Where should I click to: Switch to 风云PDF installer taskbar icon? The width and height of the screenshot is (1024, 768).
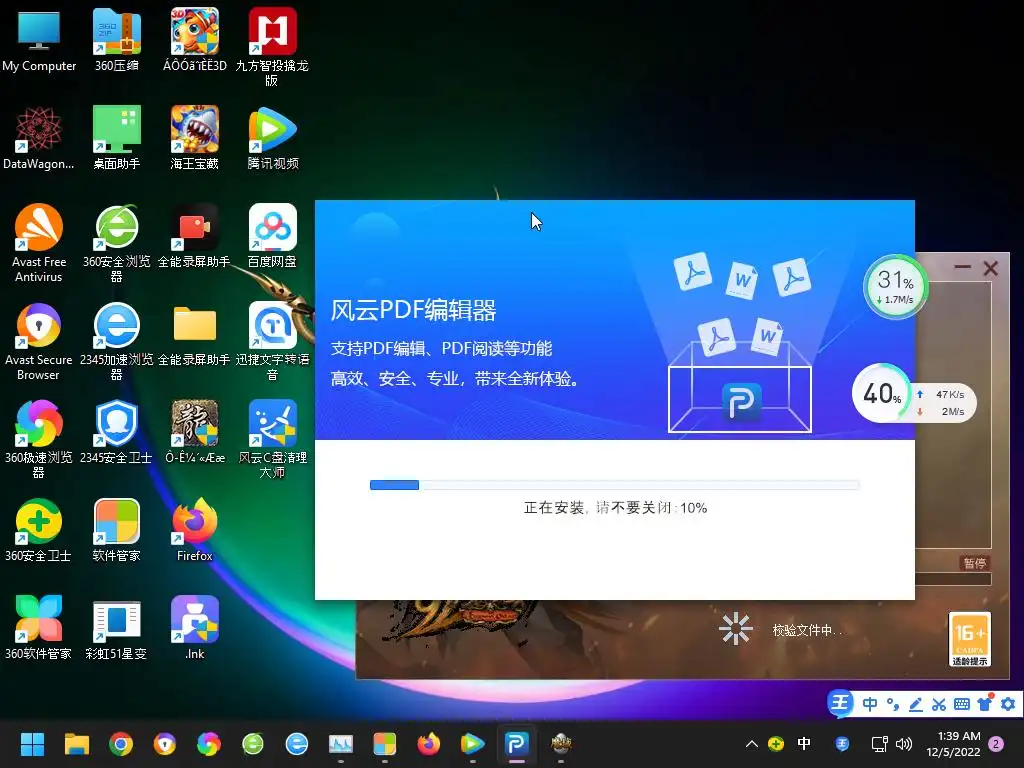pos(517,744)
